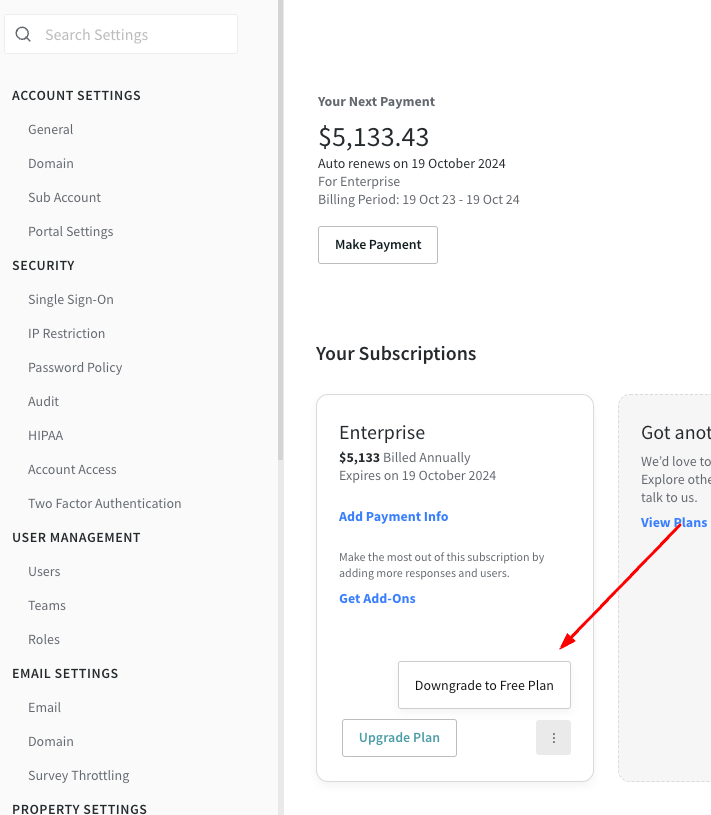This screenshot has width=711, height=815.
Task: Open Sub Account settings
Action: pos(65,198)
